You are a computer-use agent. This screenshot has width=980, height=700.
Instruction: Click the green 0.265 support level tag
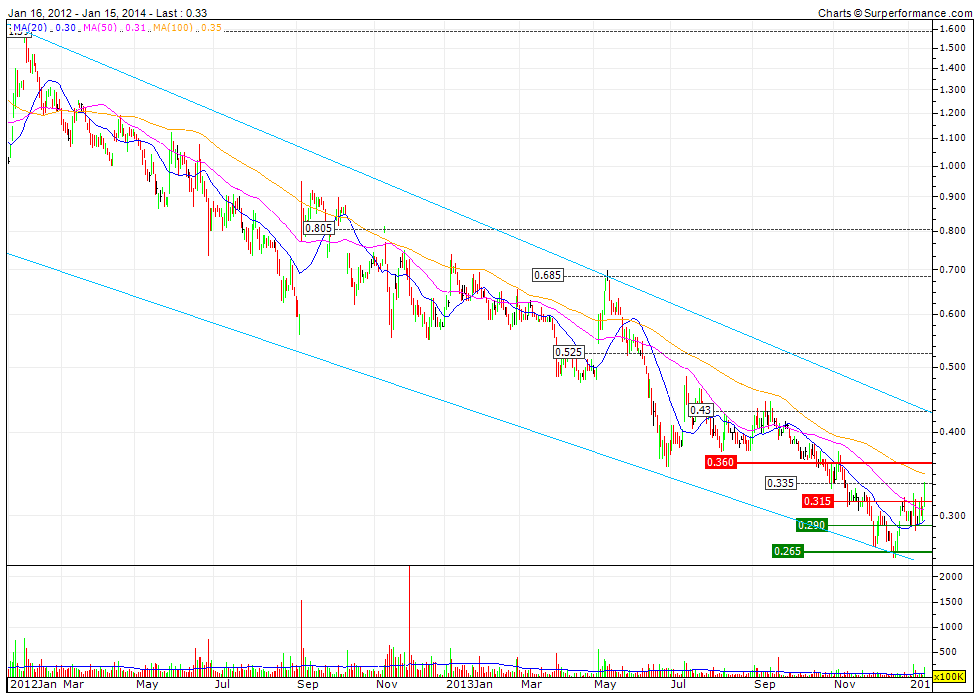point(787,551)
